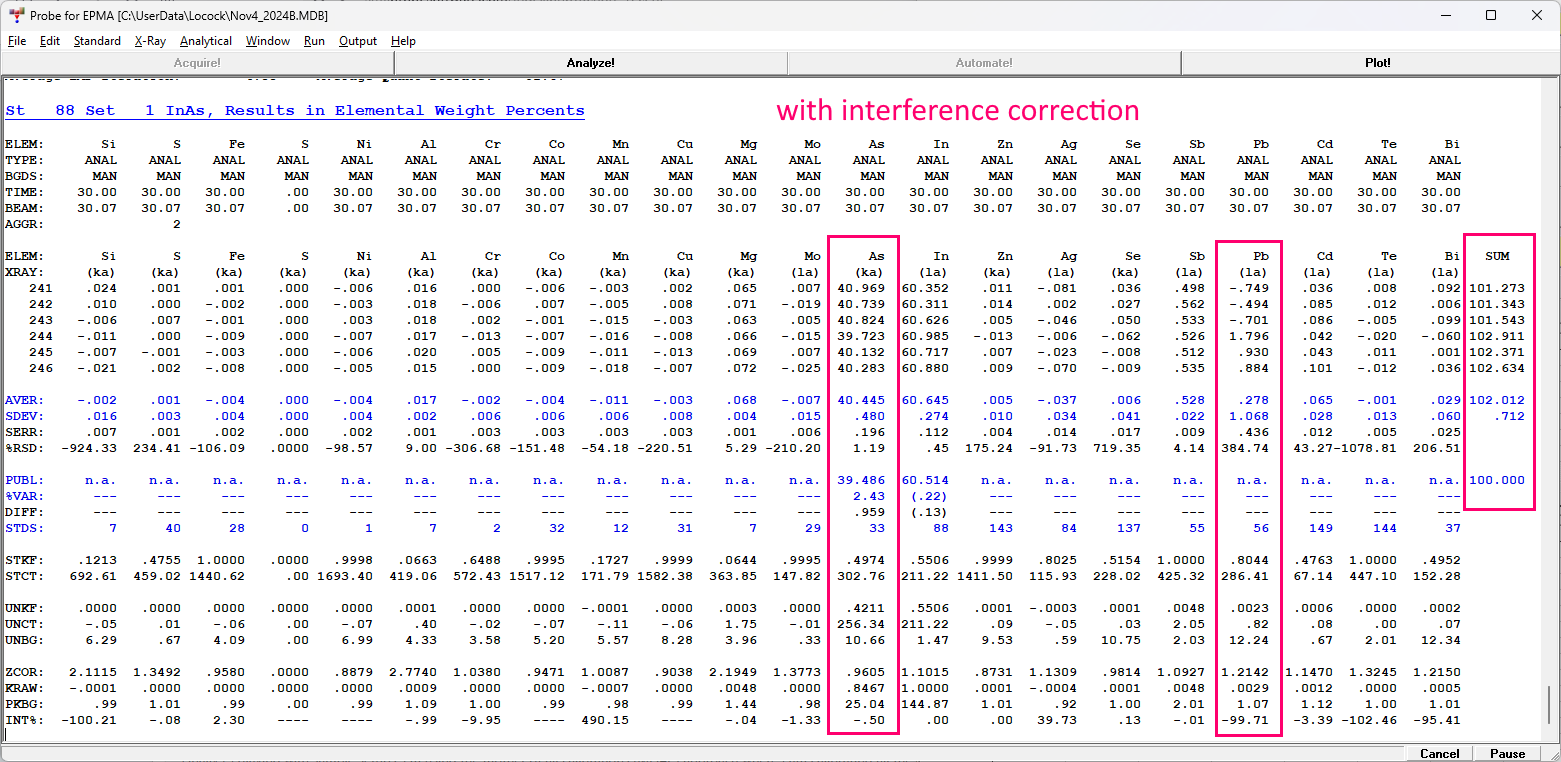Click the Automate! button

[984, 63]
